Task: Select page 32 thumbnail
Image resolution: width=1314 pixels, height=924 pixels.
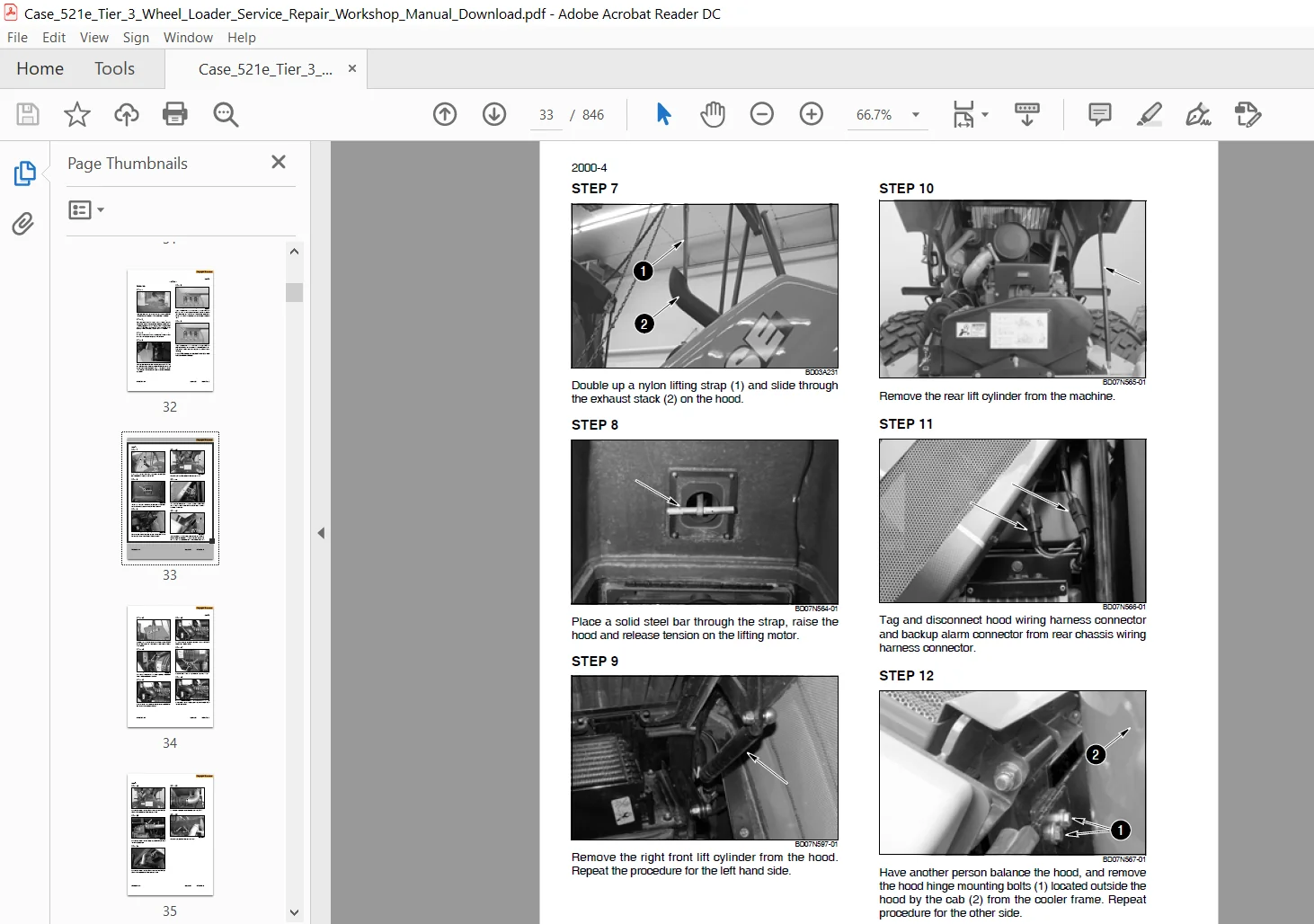Action: point(170,330)
